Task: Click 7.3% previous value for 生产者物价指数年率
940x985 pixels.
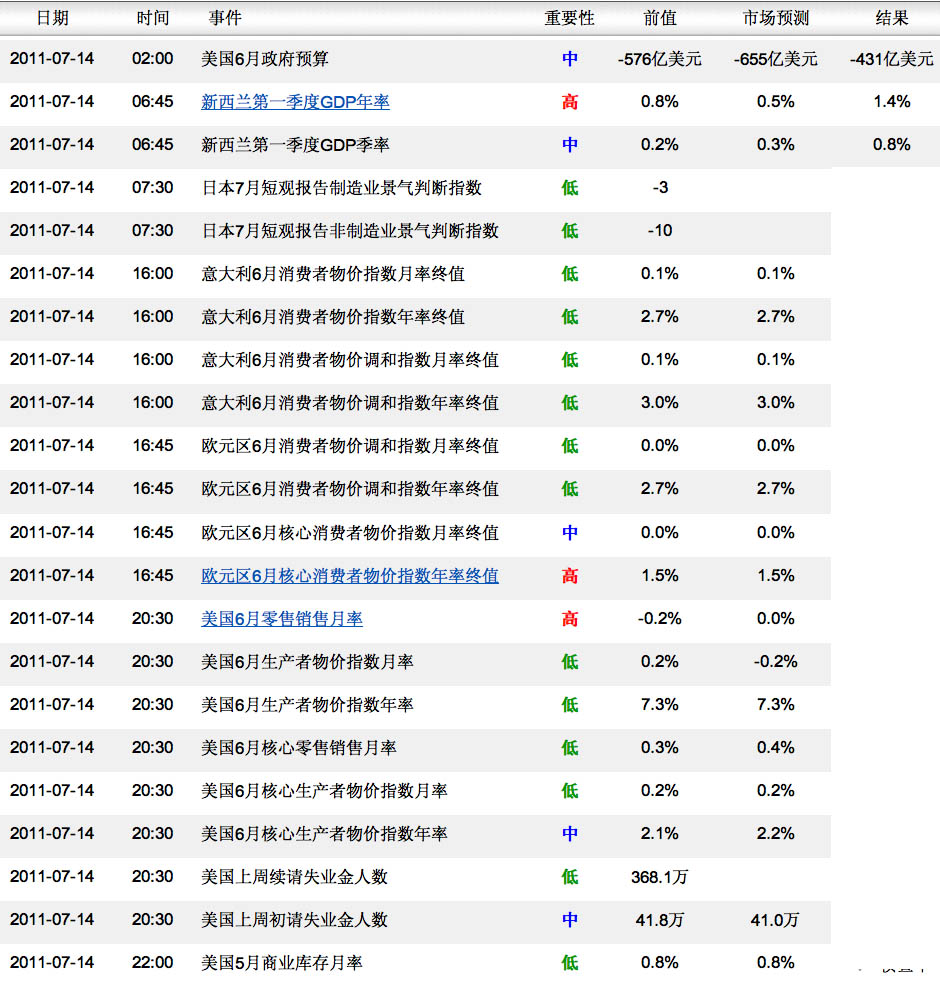Action: (660, 705)
